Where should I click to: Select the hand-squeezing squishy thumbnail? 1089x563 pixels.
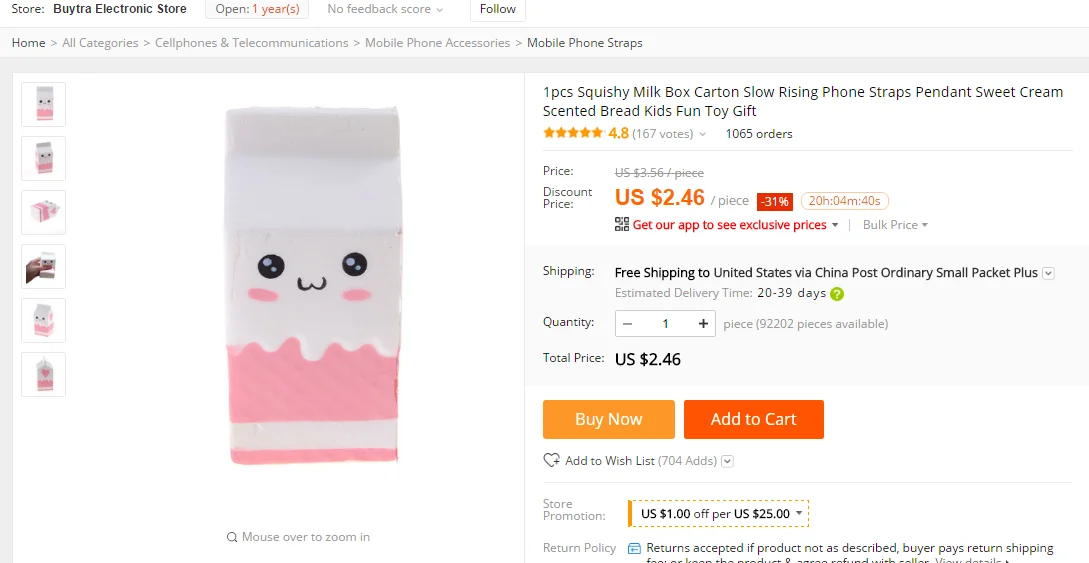pos(44,267)
